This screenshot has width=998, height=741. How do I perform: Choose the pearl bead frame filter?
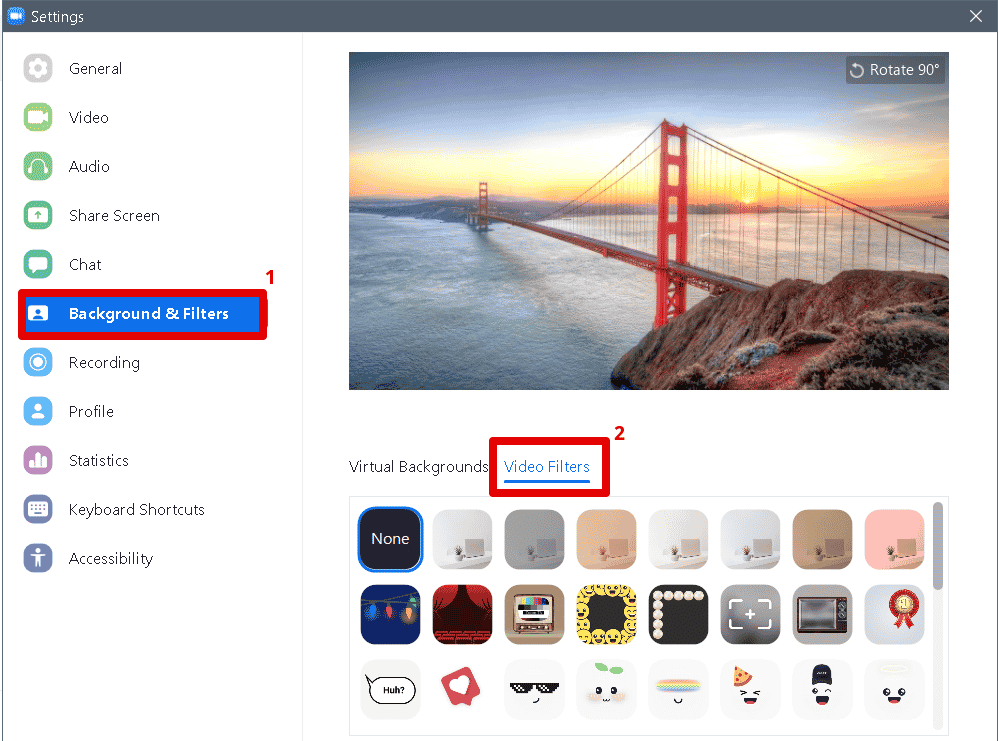pyautogui.click(x=678, y=614)
